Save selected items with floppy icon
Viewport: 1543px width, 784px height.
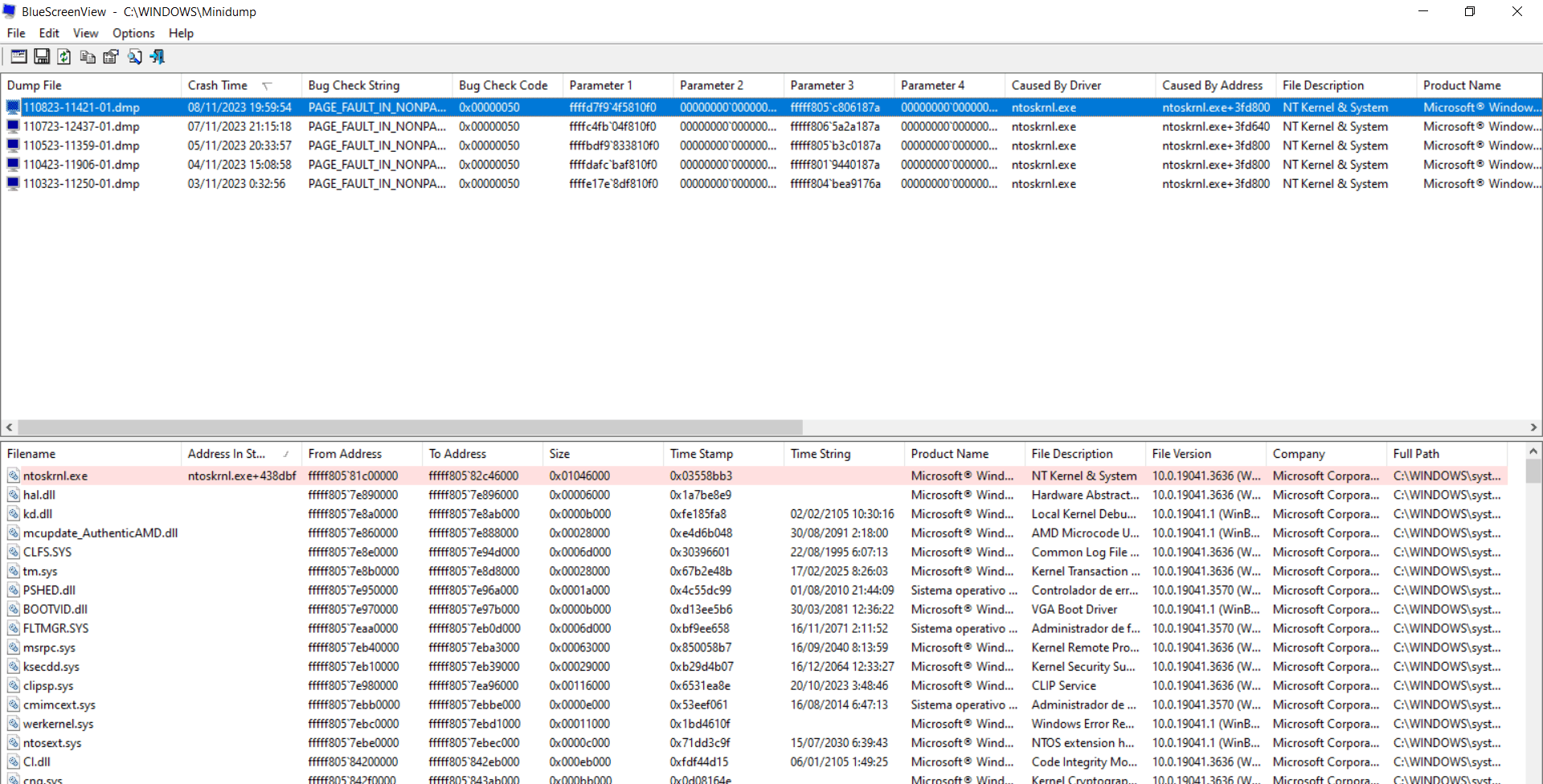pyautogui.click(x=42, y=56)
